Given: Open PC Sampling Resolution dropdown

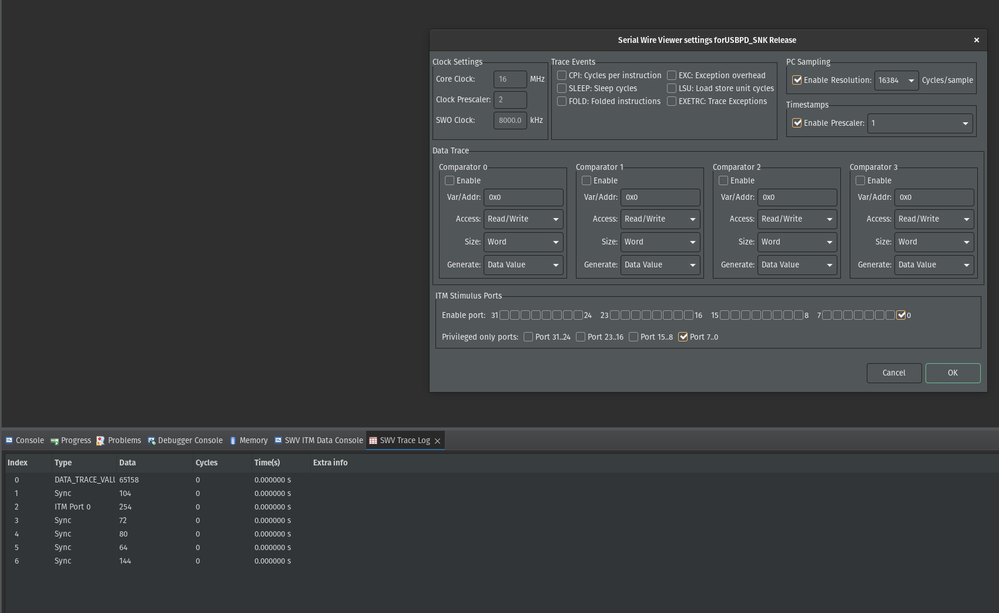Looking at the screenshot, I should [896, 80].
